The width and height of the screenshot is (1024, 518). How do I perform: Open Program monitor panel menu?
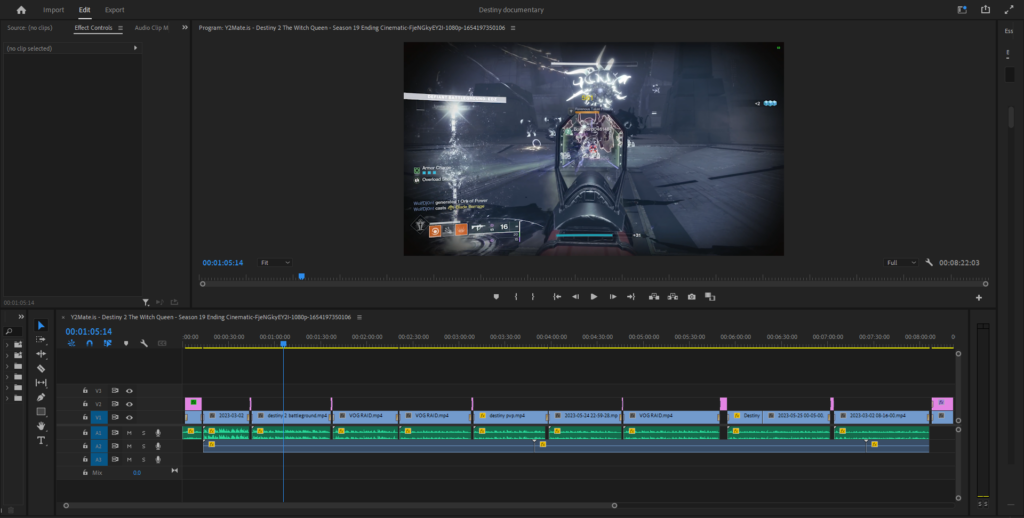[x=513, y=28]
